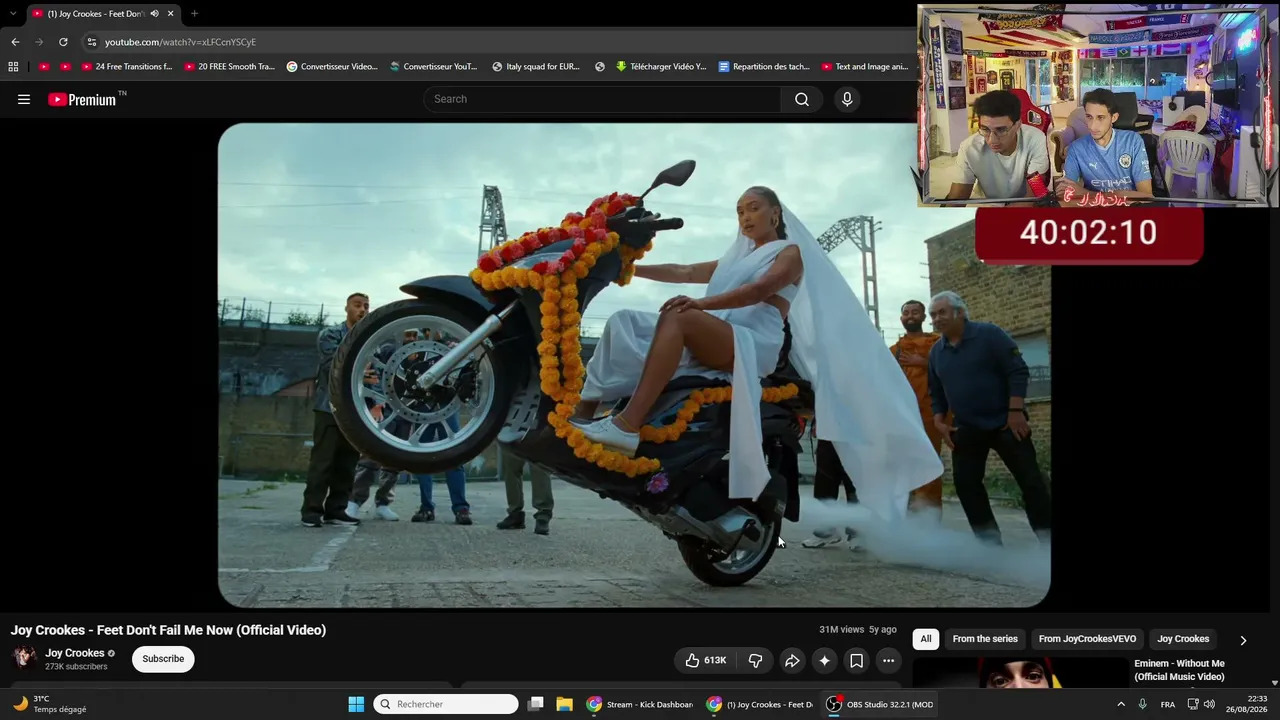Screen dimensions: 1280x720
Task: Like the video with 613K likes
Action: point(706,660)
